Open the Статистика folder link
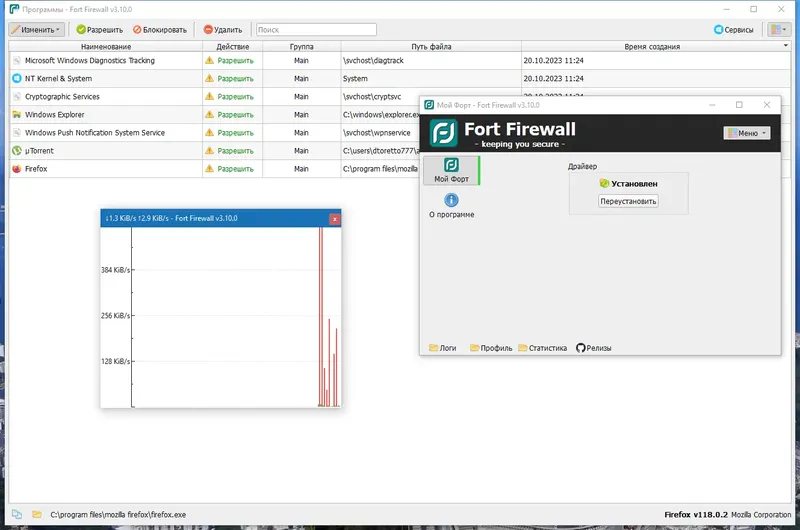This screenshot has height=530, width=800. click(x=542, y=348)
